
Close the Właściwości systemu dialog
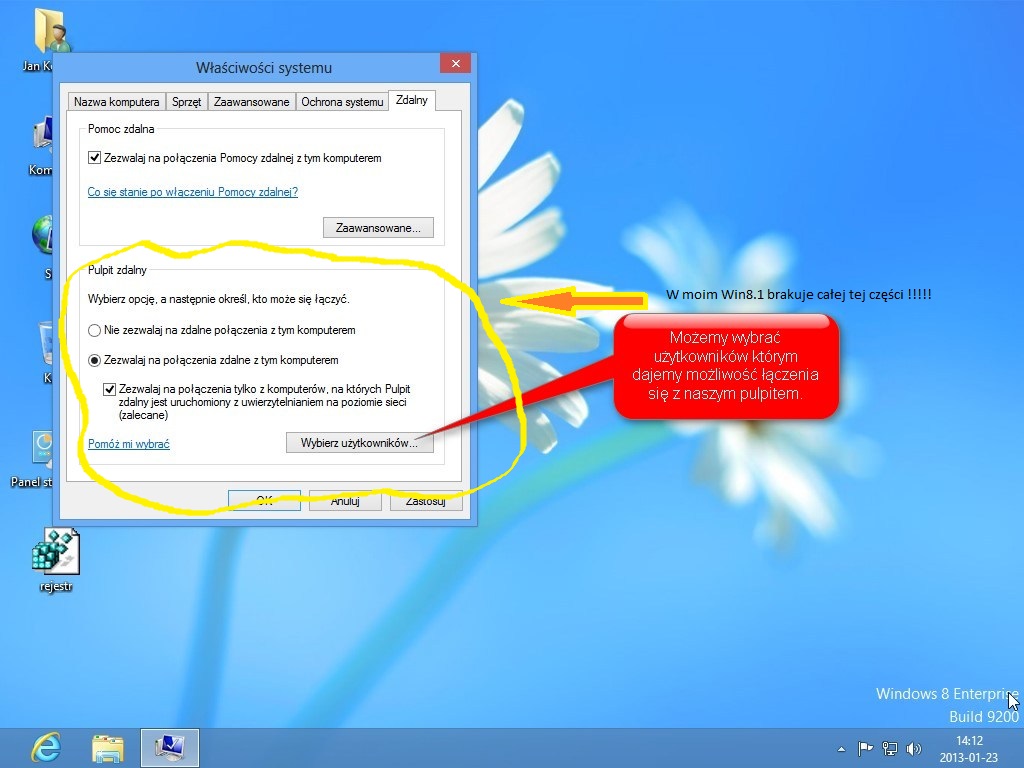455,63
